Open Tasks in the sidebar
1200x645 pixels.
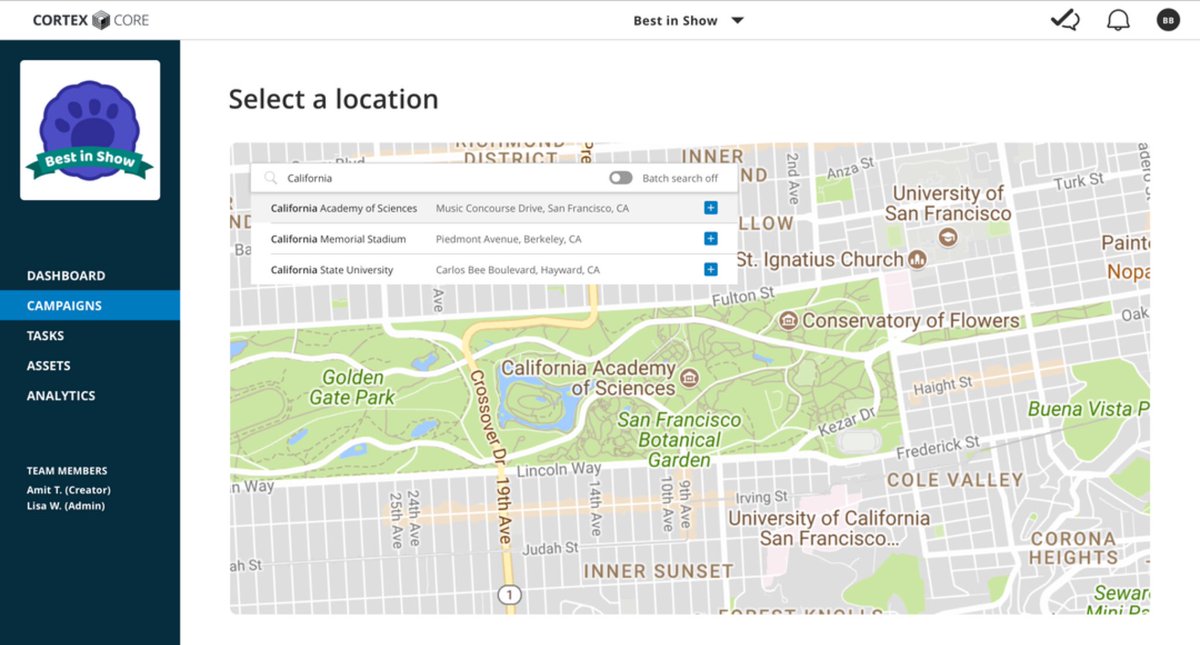pyautogui.click(x=46, y=336)
